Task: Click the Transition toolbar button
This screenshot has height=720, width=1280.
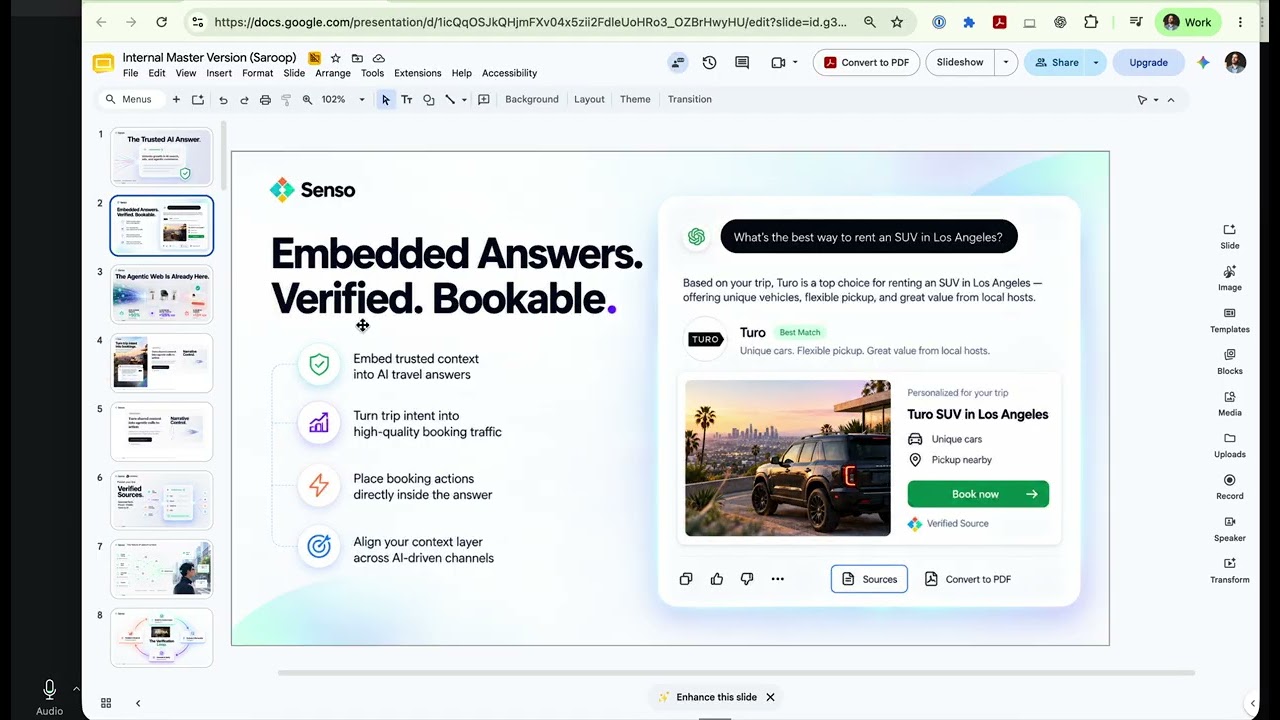Action: point(690,100)
